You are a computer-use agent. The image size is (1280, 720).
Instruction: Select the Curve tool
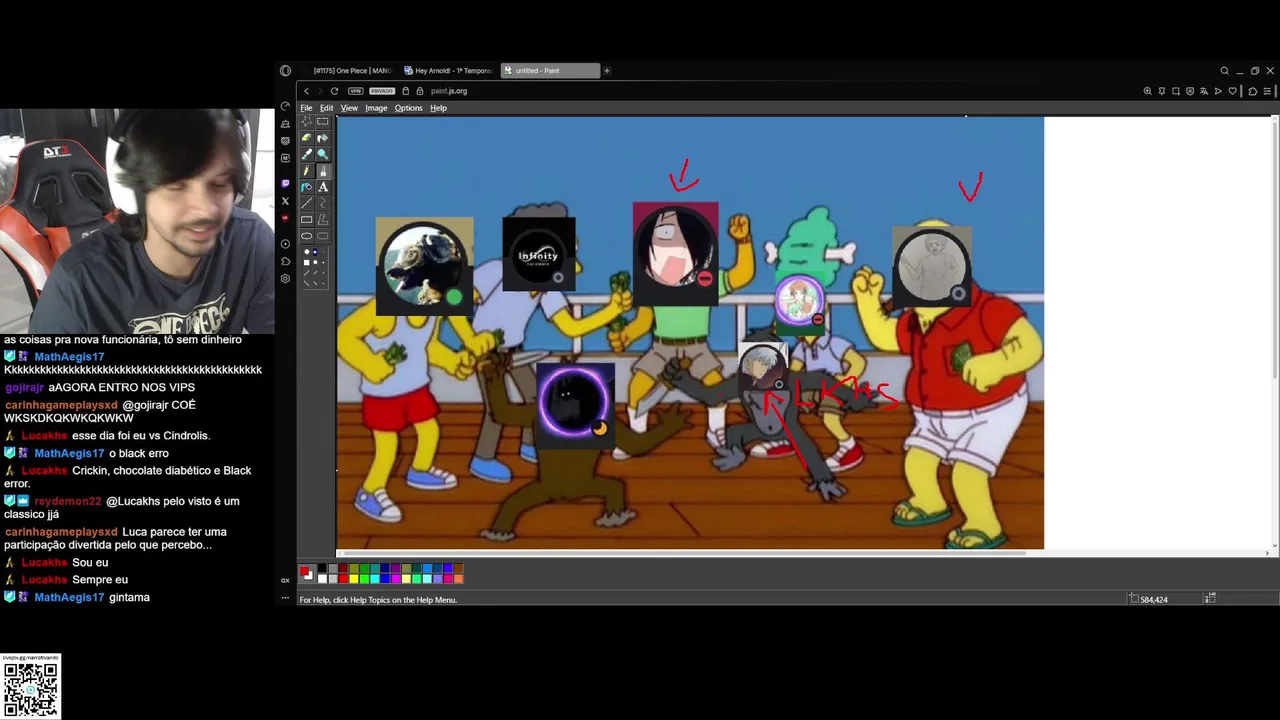coord(322,203)
